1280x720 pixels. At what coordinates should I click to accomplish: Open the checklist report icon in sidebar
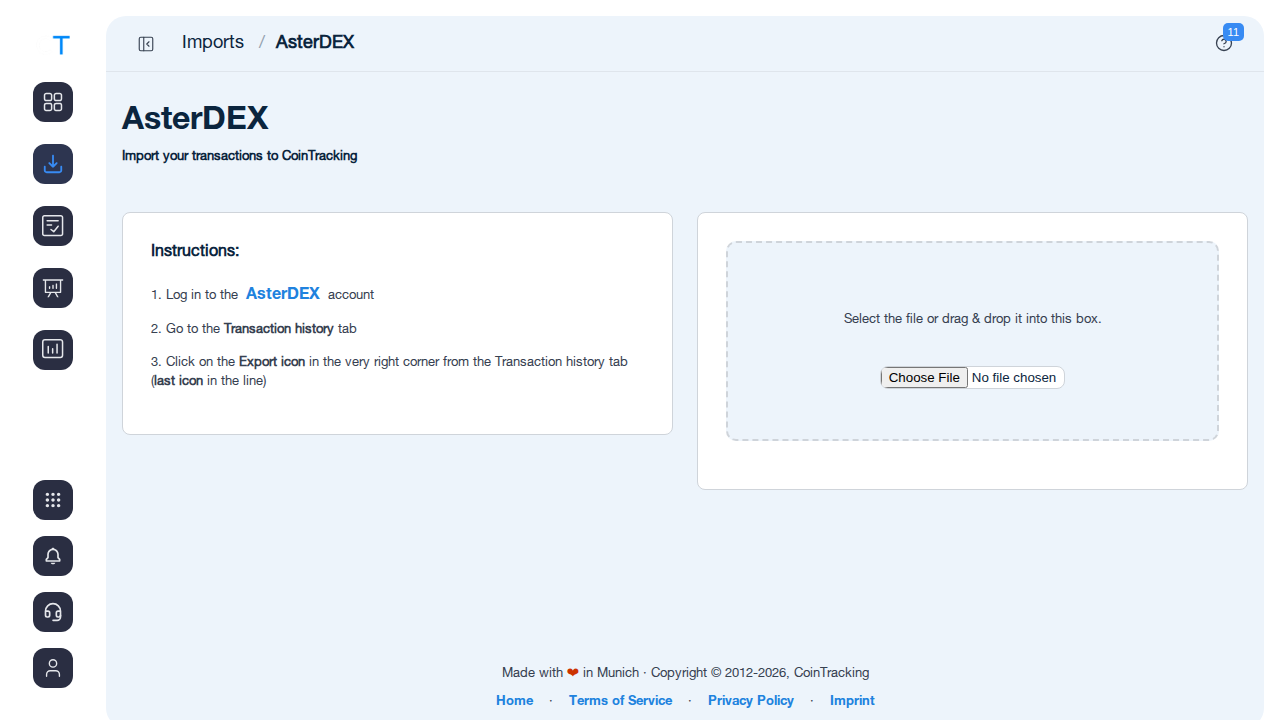click(53, 226)
